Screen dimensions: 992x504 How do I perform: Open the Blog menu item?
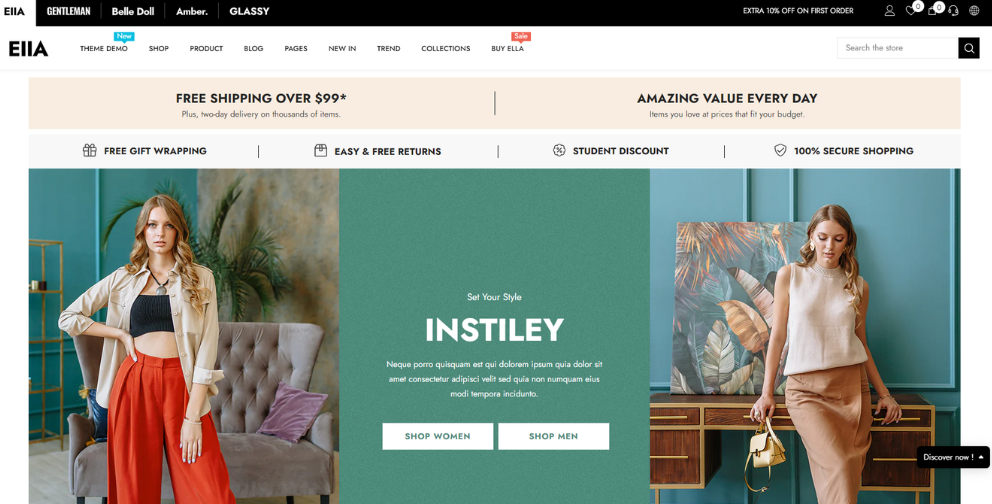pyautogui.click(x=253, y=49)
